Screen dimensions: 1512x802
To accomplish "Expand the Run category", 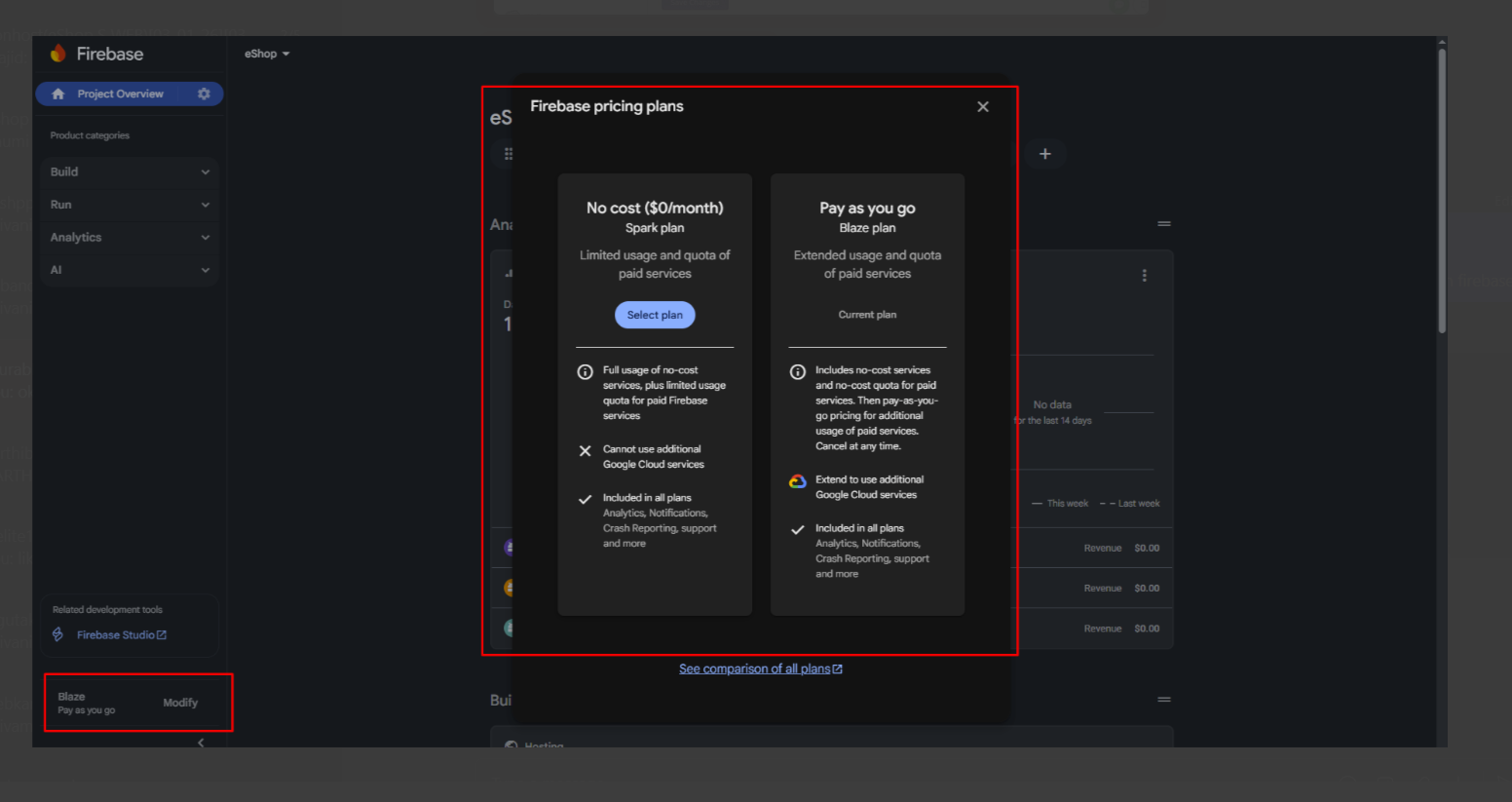I will point(130,205).
